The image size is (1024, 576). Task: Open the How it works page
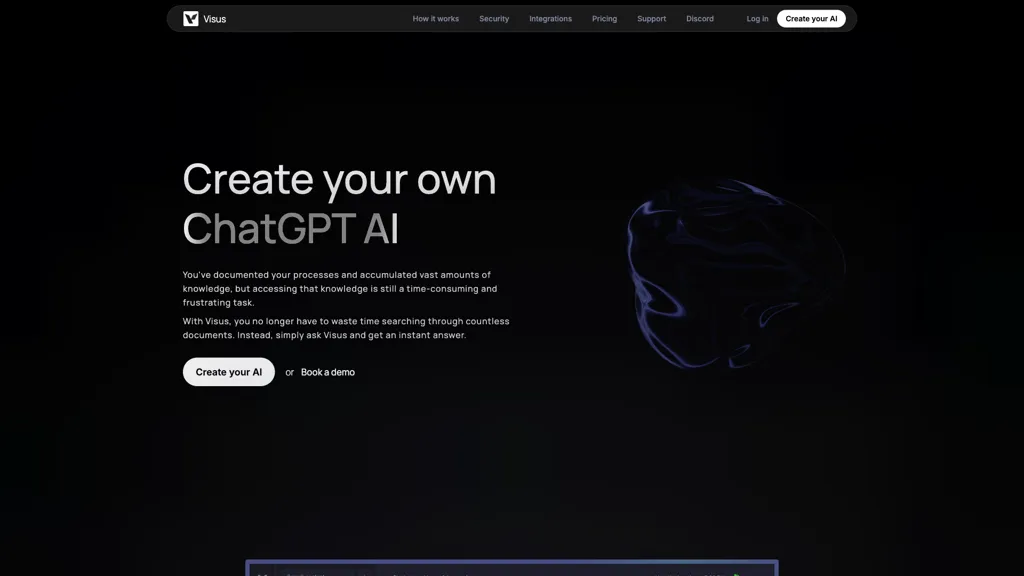[x=436, y=19]
